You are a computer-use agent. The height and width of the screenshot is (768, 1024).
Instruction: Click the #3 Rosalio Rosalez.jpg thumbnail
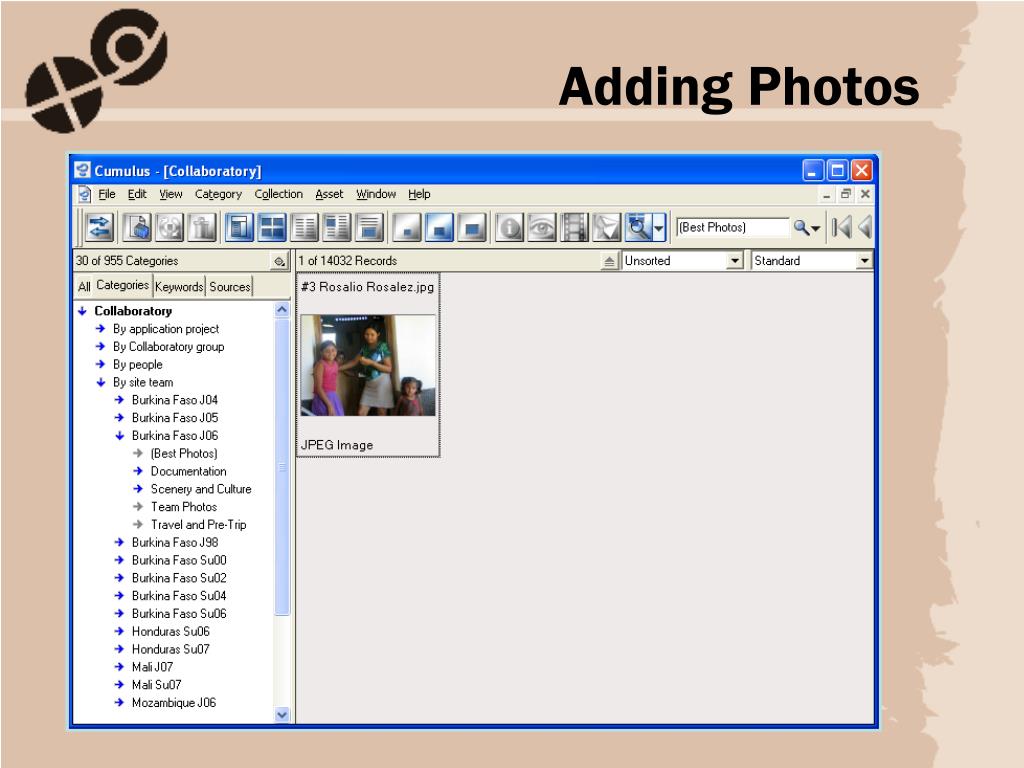click(x=368, y=365)
